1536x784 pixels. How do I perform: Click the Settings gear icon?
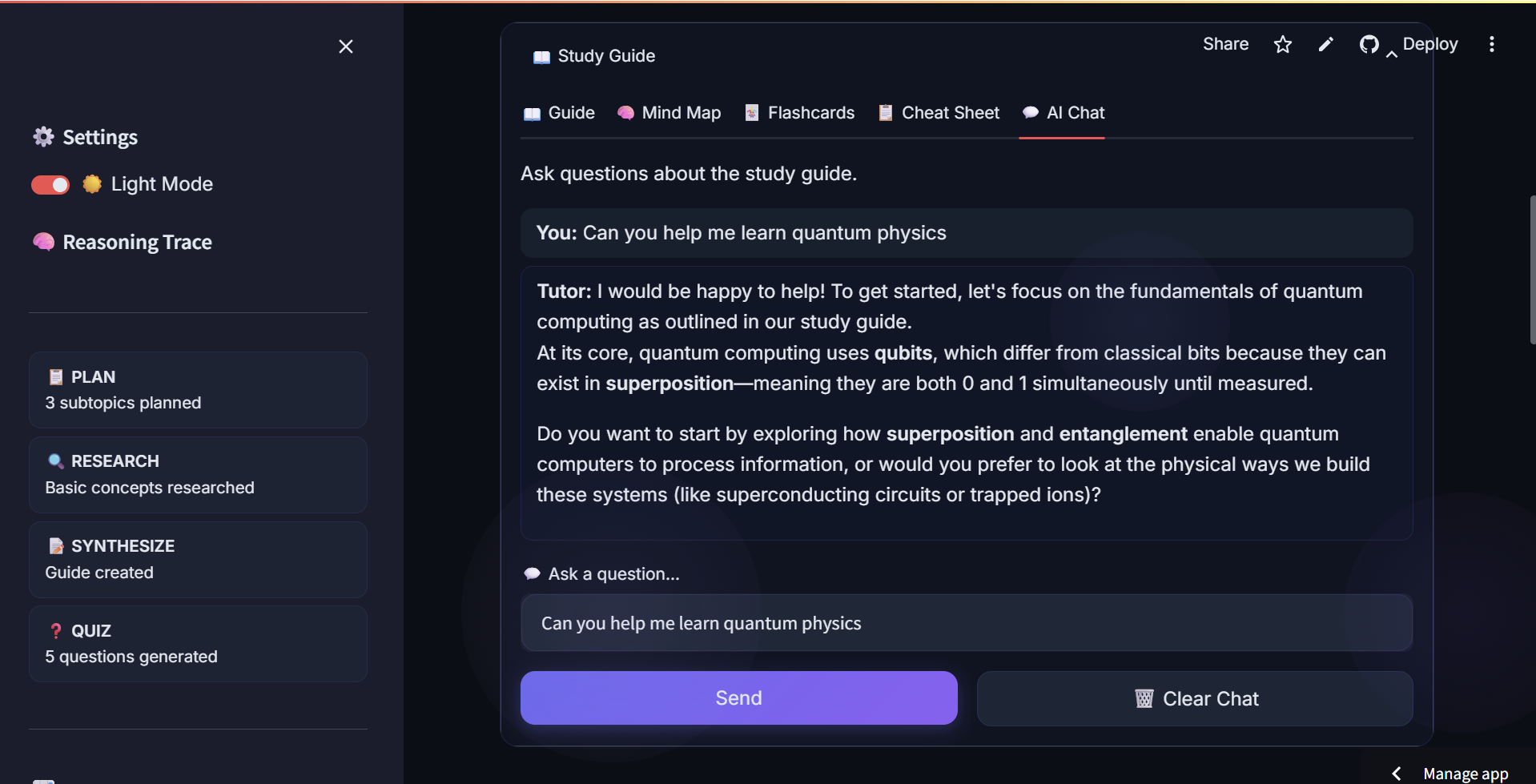[x=43, y=137]
